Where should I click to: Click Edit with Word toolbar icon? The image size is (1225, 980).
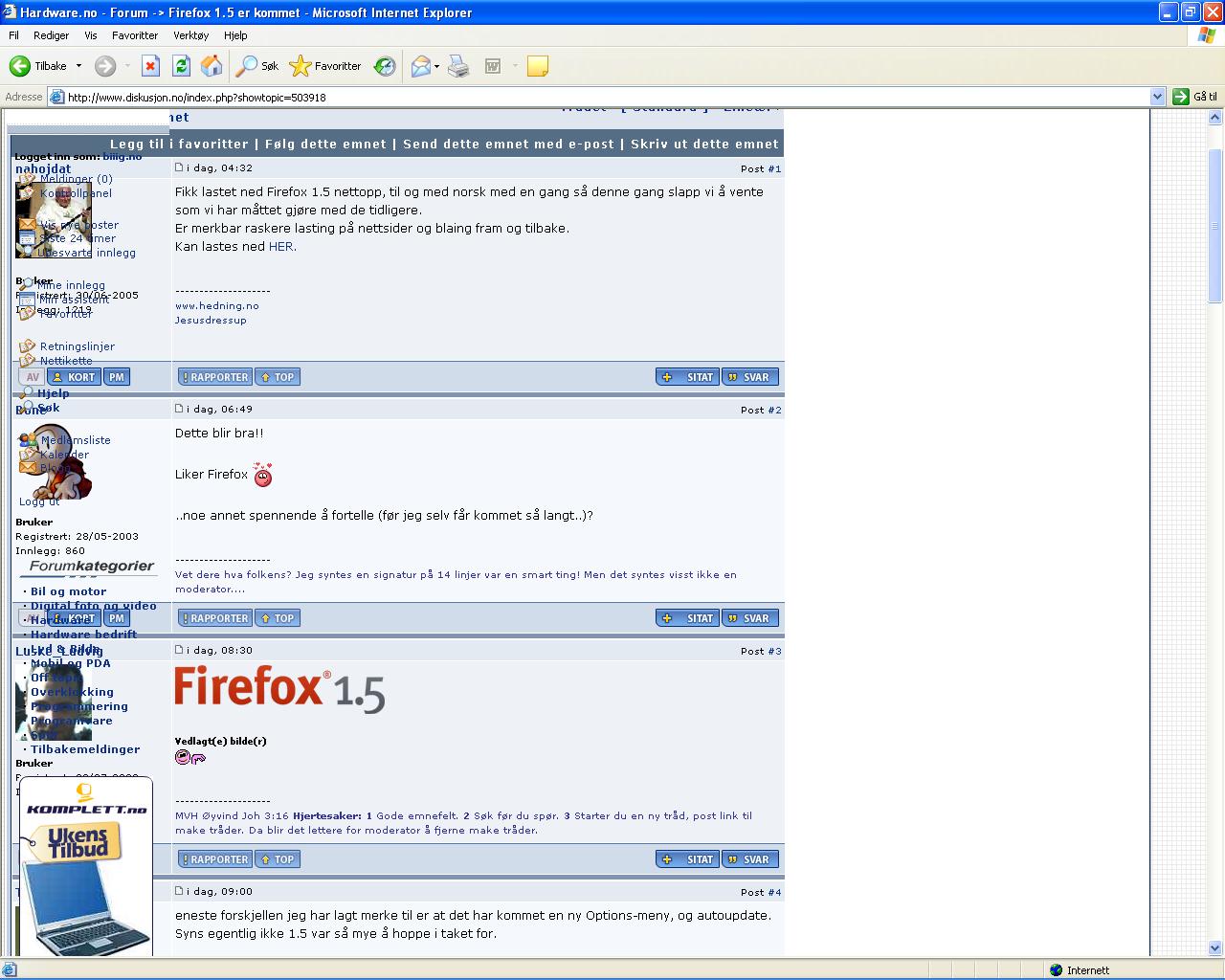tap(493, 66)
